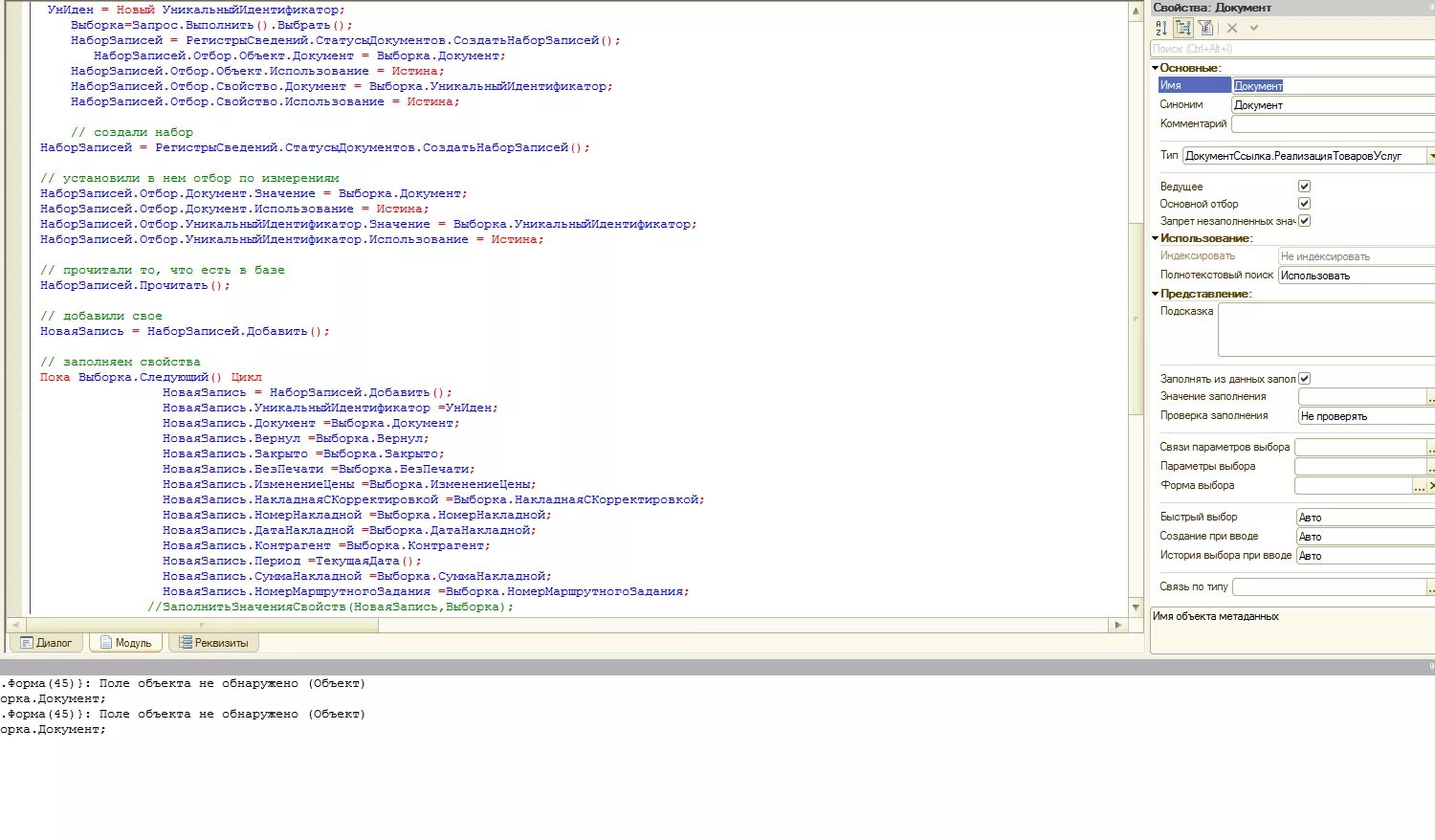Click the Связь по типу field
Viewport: 1435px width, 840px height.
(1329, 587)
